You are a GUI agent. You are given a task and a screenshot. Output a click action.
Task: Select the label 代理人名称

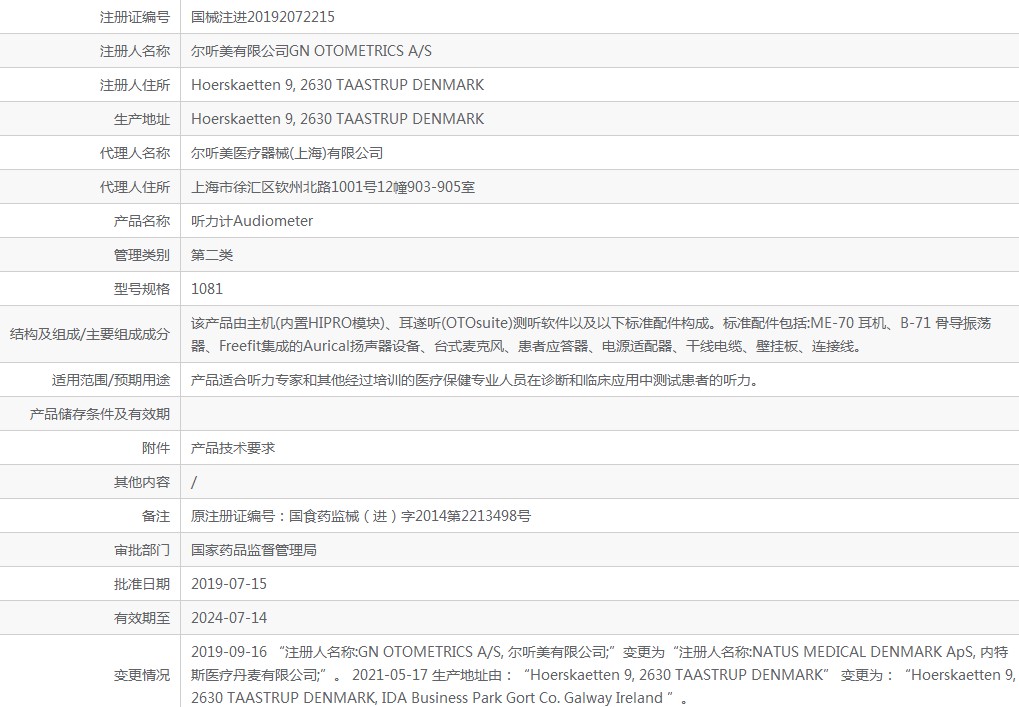135,153
